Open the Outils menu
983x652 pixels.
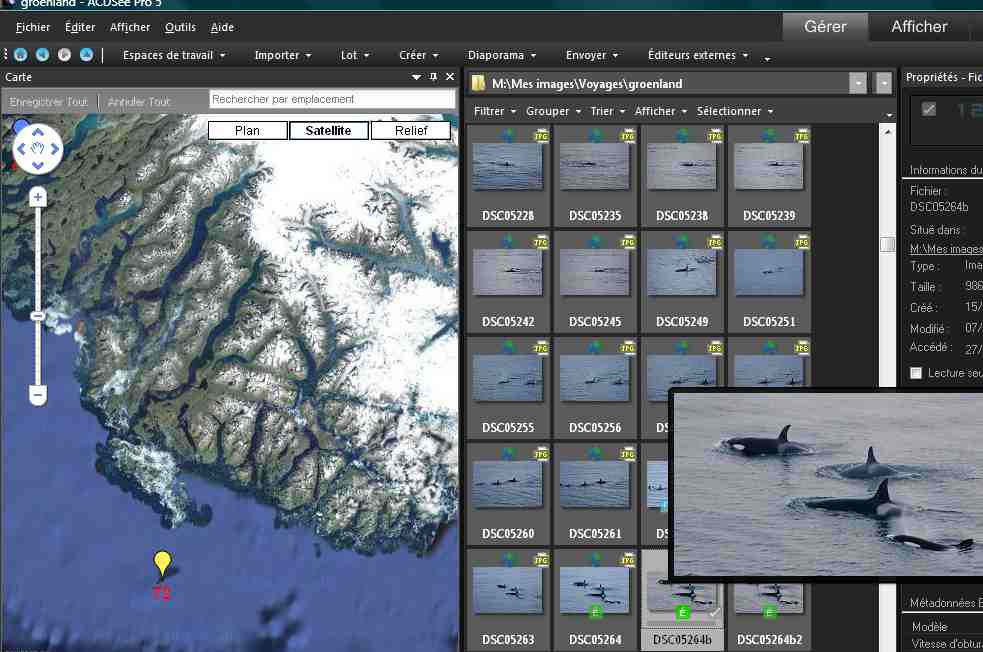[x=180, y=27]
